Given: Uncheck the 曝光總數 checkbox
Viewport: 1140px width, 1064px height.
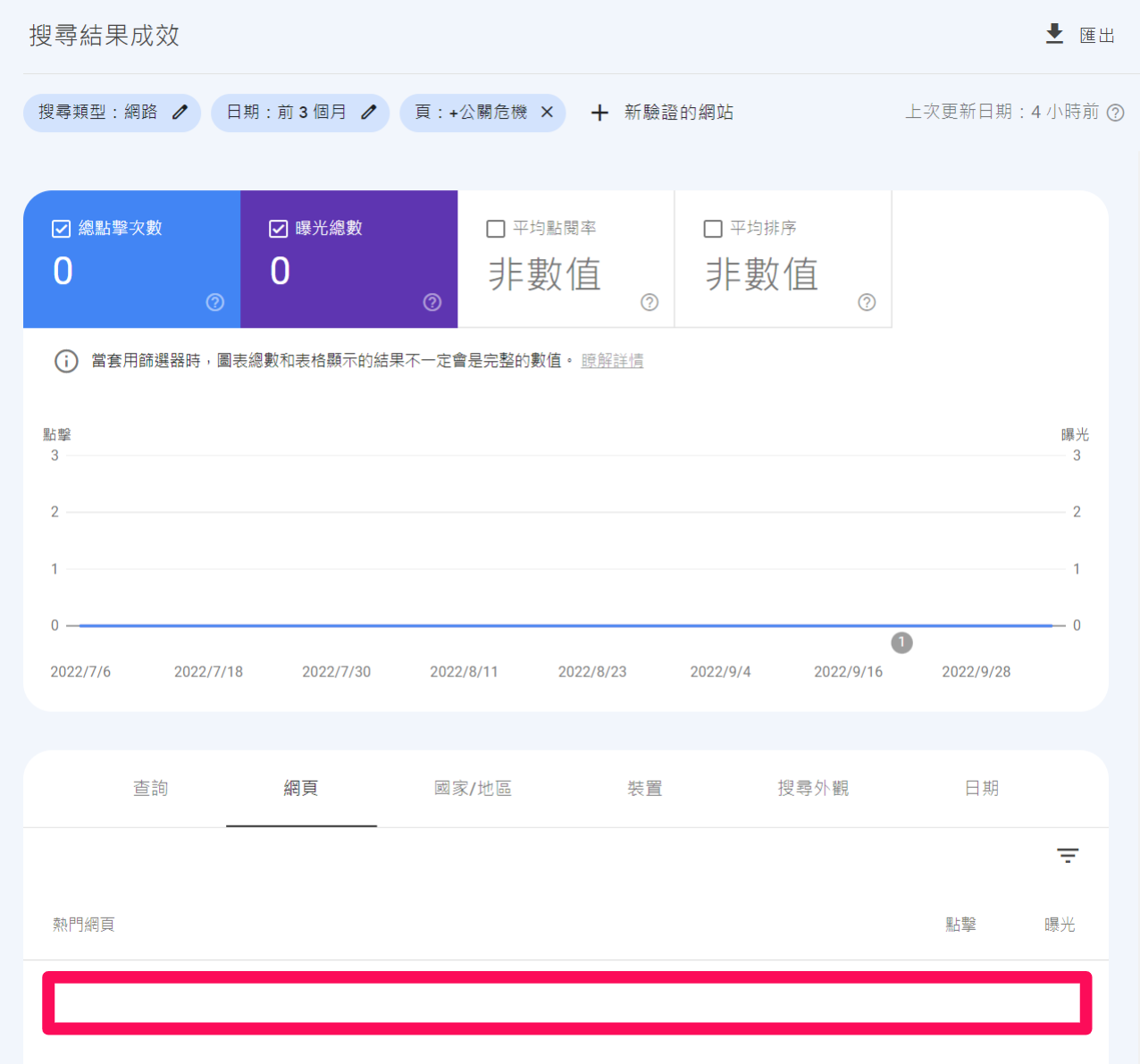Looking at the screenshot, I should coord(278,229).
